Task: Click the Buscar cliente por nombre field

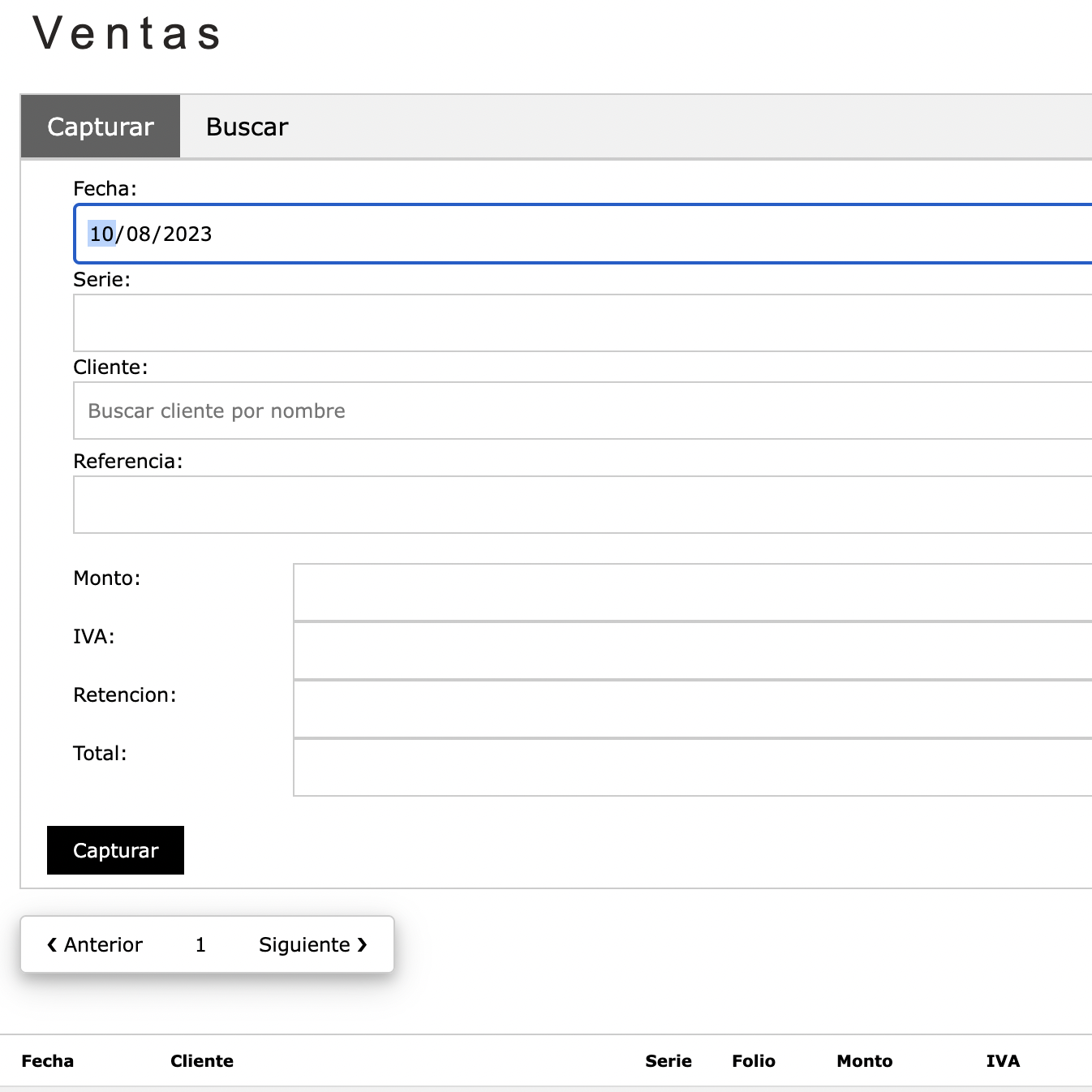Action: 583,411
